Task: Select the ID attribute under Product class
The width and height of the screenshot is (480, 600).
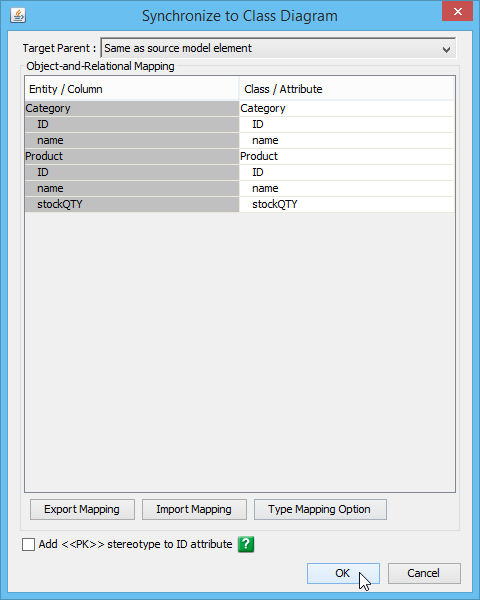Action: pos(347,172)
